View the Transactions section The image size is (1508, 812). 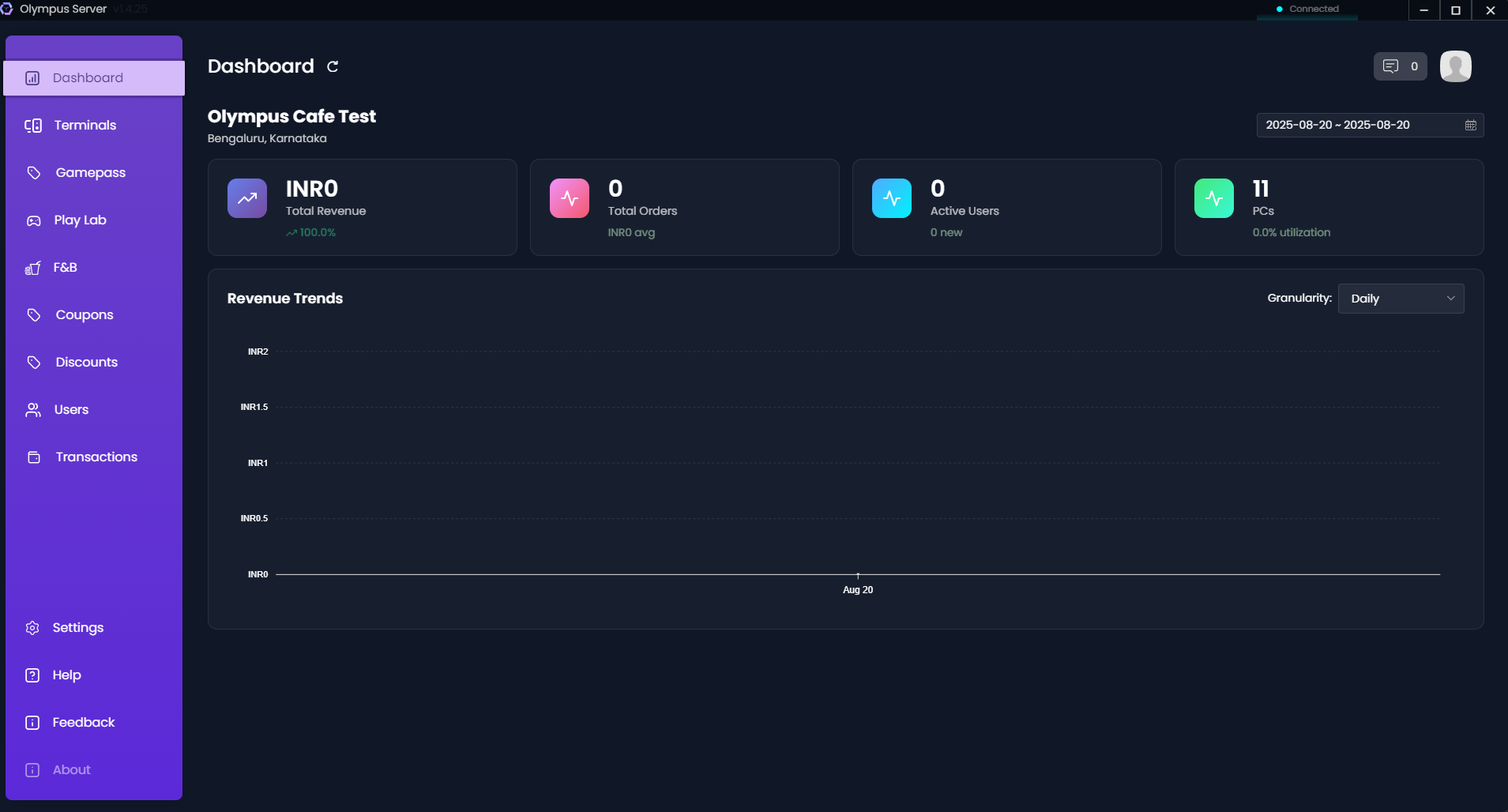pyautogui.click(x=96, y=457)
